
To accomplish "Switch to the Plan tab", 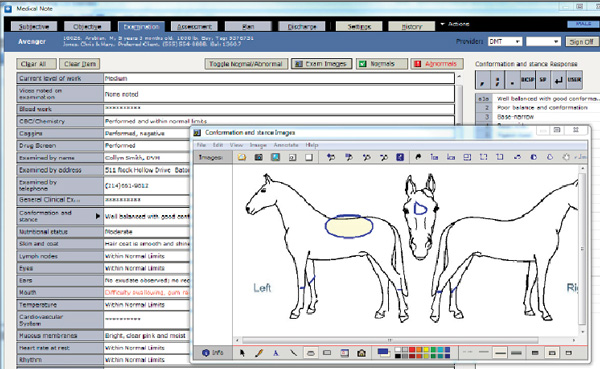I will (248, 26).
